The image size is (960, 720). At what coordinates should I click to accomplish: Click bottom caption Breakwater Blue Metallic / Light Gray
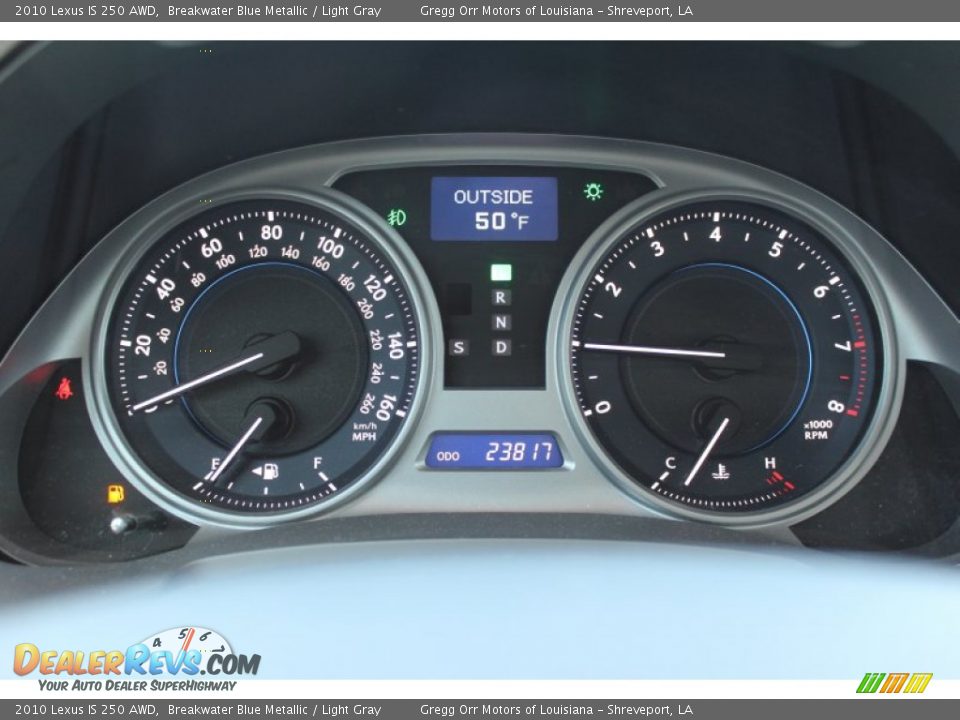(274, 710)
